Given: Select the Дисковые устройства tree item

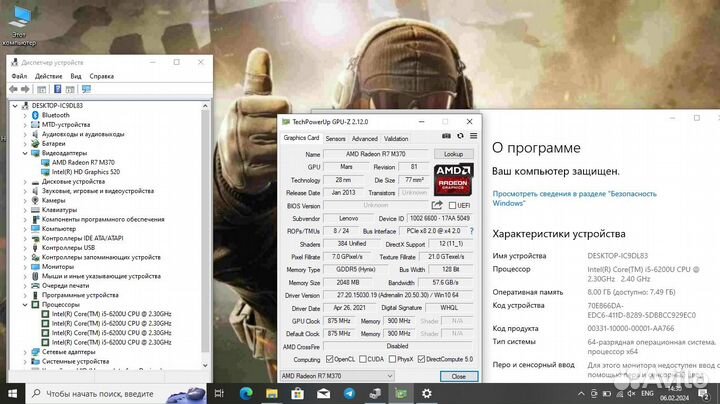Looking at the screenshot, I should (73, 181).
